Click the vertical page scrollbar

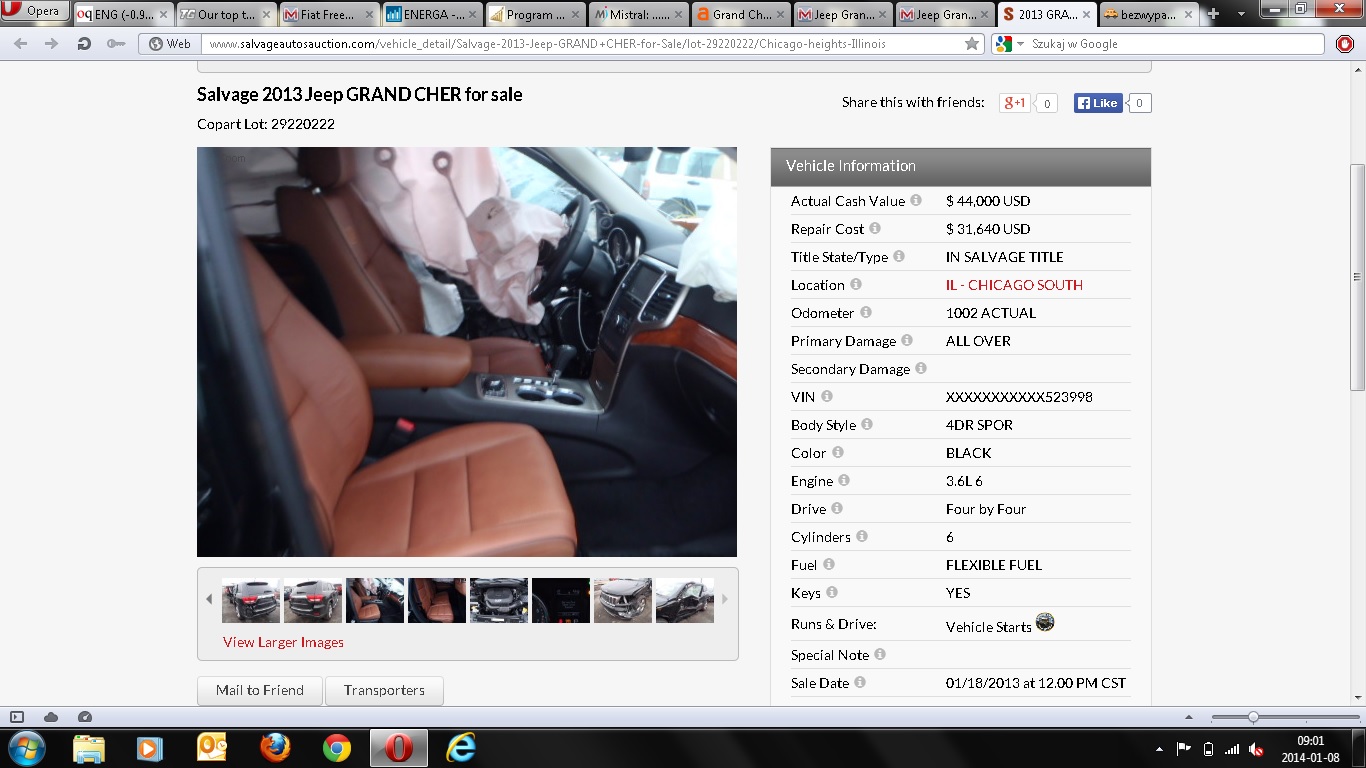coord(1357,277)
